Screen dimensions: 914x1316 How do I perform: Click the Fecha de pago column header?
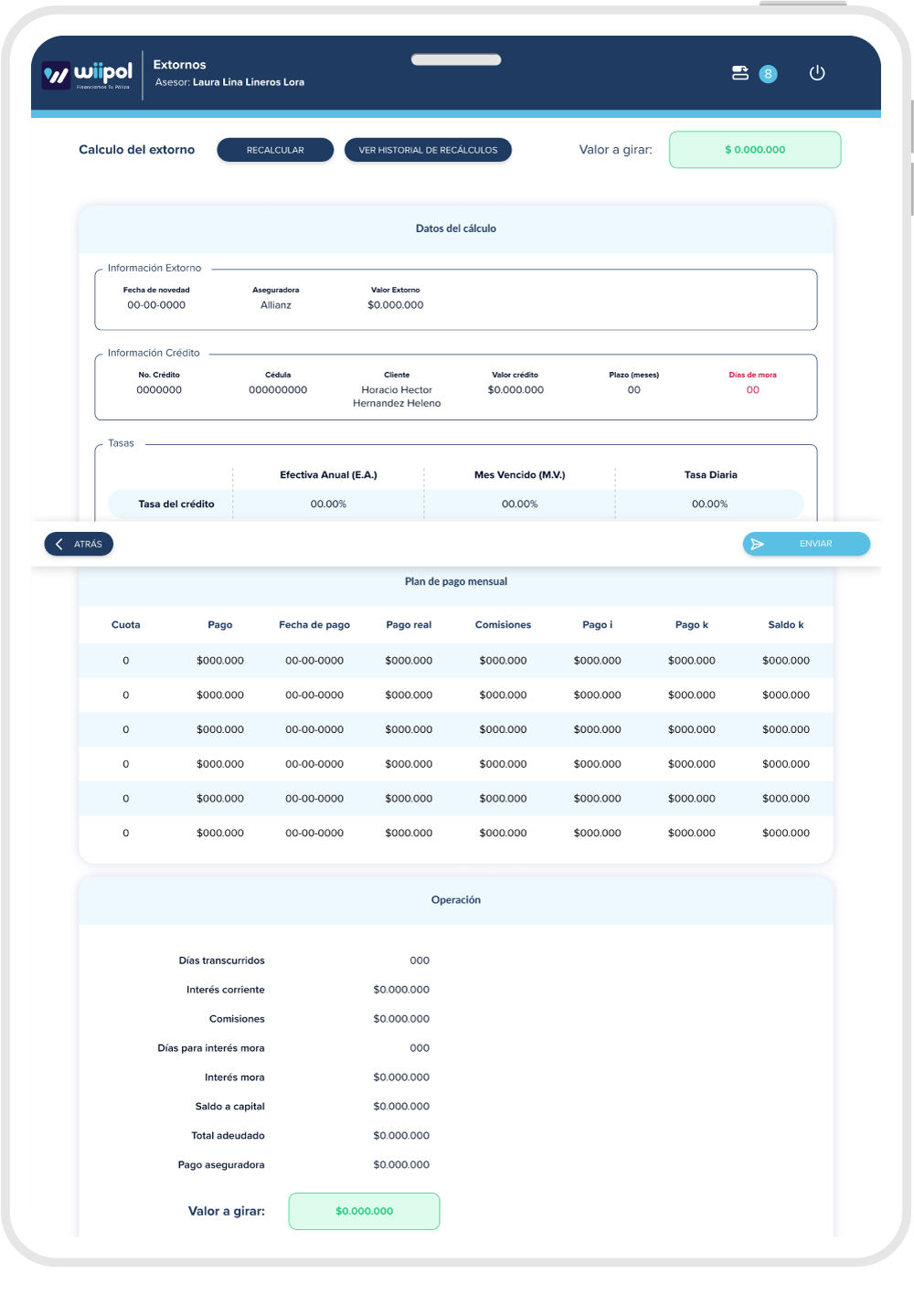(x=314, y=625)
